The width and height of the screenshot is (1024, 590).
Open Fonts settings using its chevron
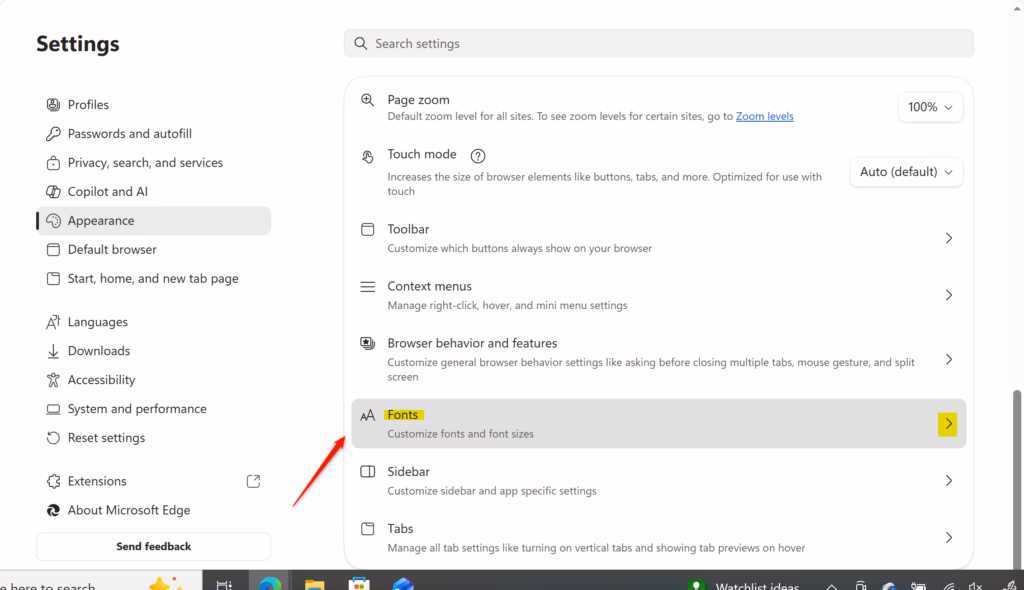pos(948,424)
